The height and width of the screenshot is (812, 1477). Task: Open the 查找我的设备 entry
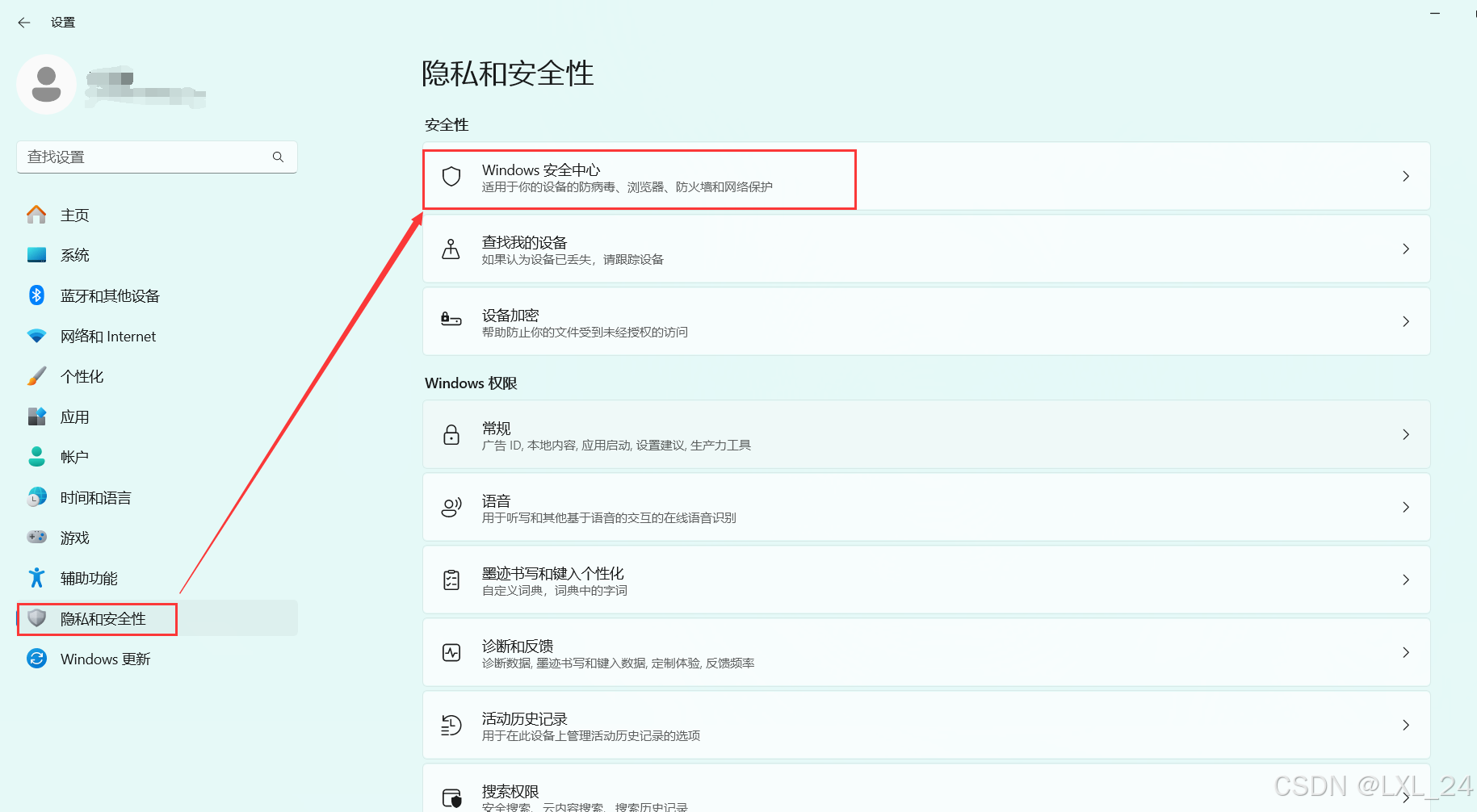pos(926,249)
